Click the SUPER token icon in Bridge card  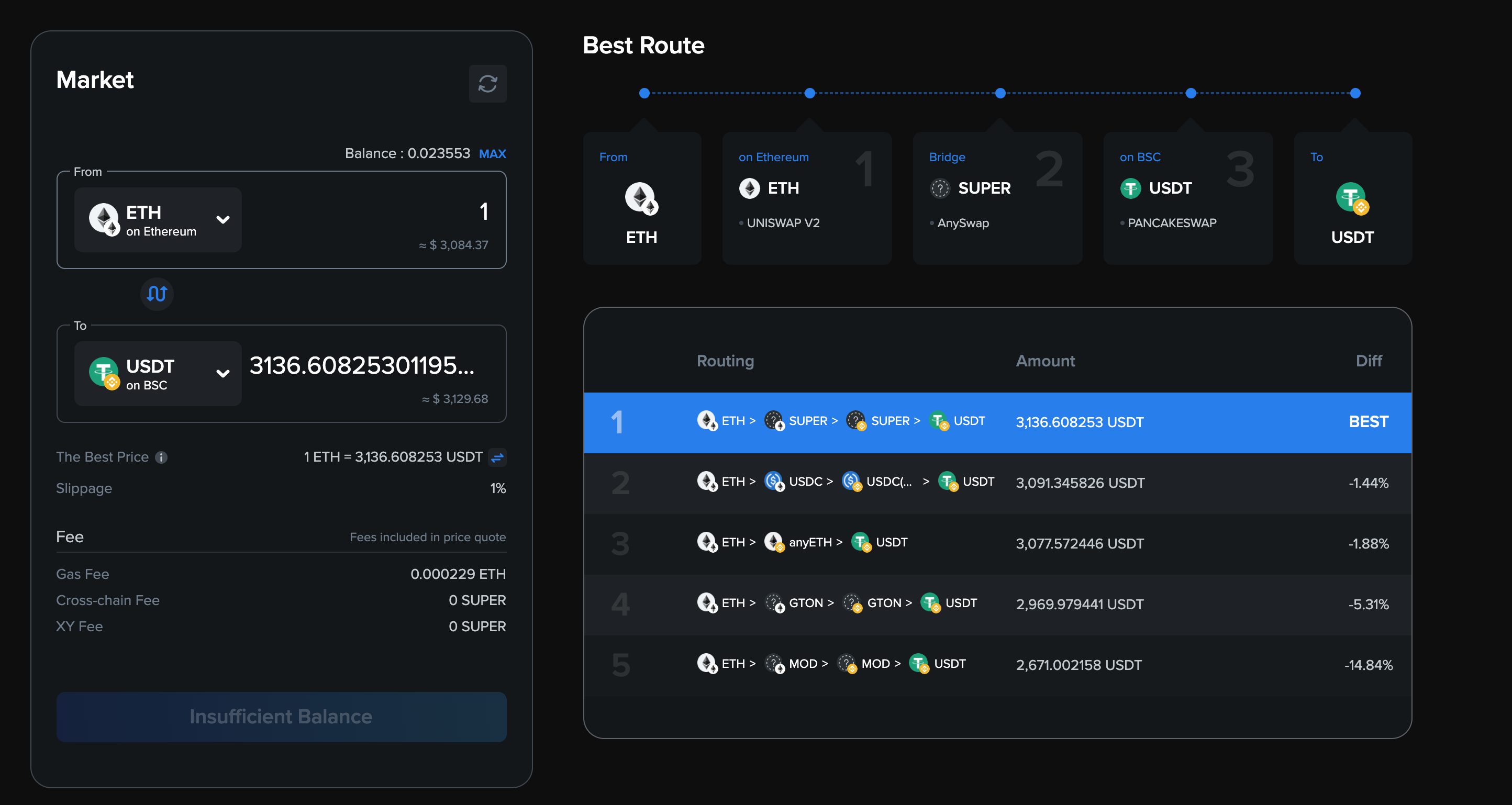click(x=940, y=188)
